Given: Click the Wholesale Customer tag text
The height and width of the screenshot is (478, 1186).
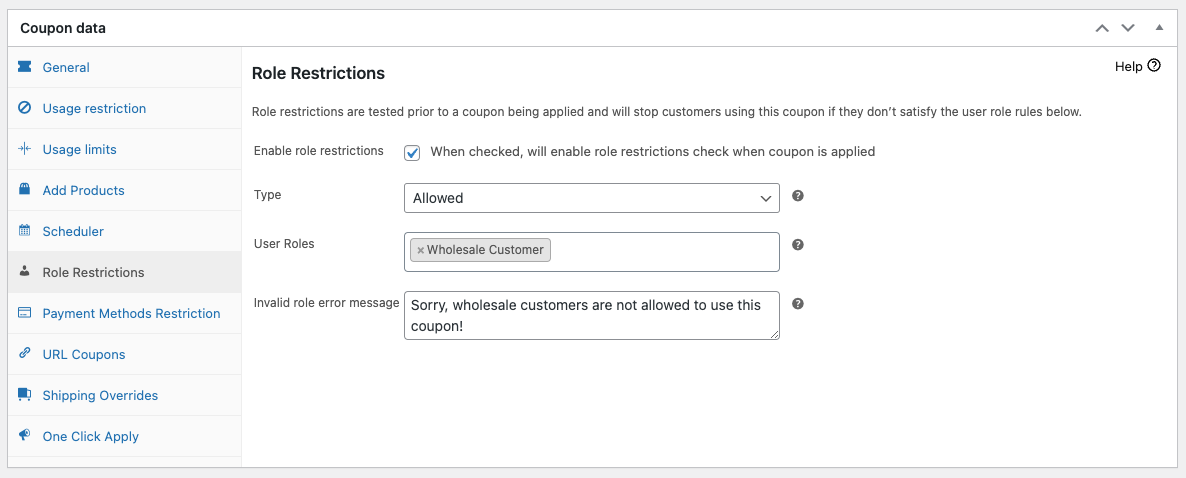Looking at the screenshot, I should click(x=485, y=250).
